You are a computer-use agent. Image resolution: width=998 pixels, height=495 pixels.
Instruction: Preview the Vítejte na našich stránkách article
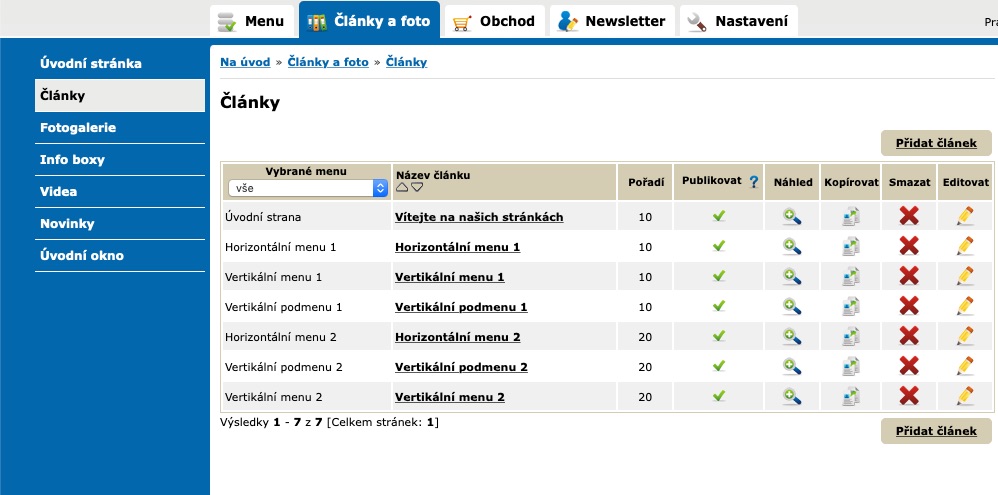point(792,217)
